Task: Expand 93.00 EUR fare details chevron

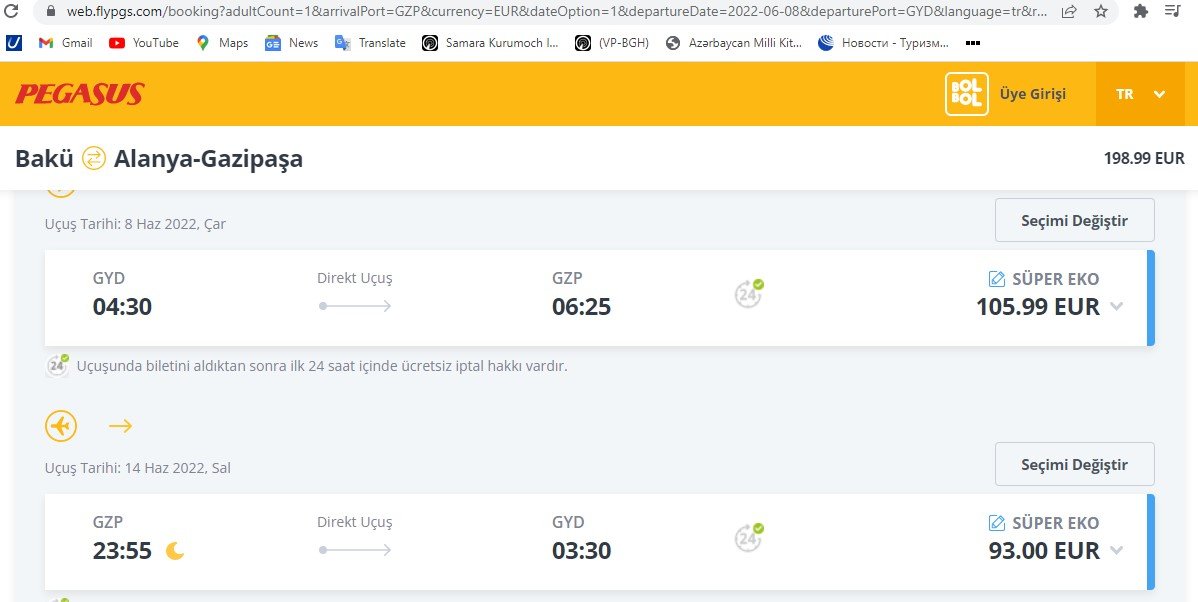Action: tap(1116, 550)
